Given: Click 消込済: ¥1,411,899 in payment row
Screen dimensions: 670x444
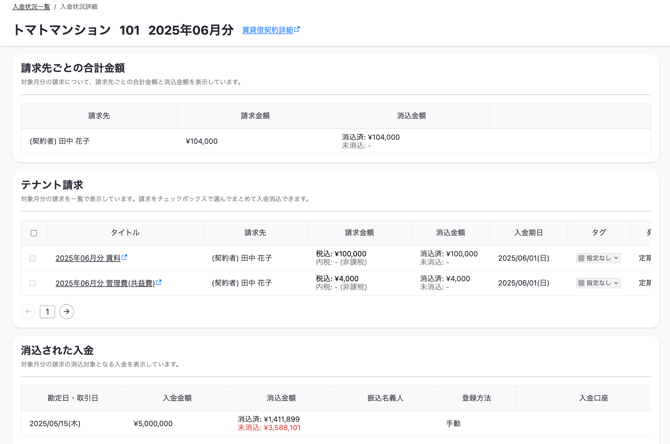Looking at the screenshot, I should [x=269, y=419].
